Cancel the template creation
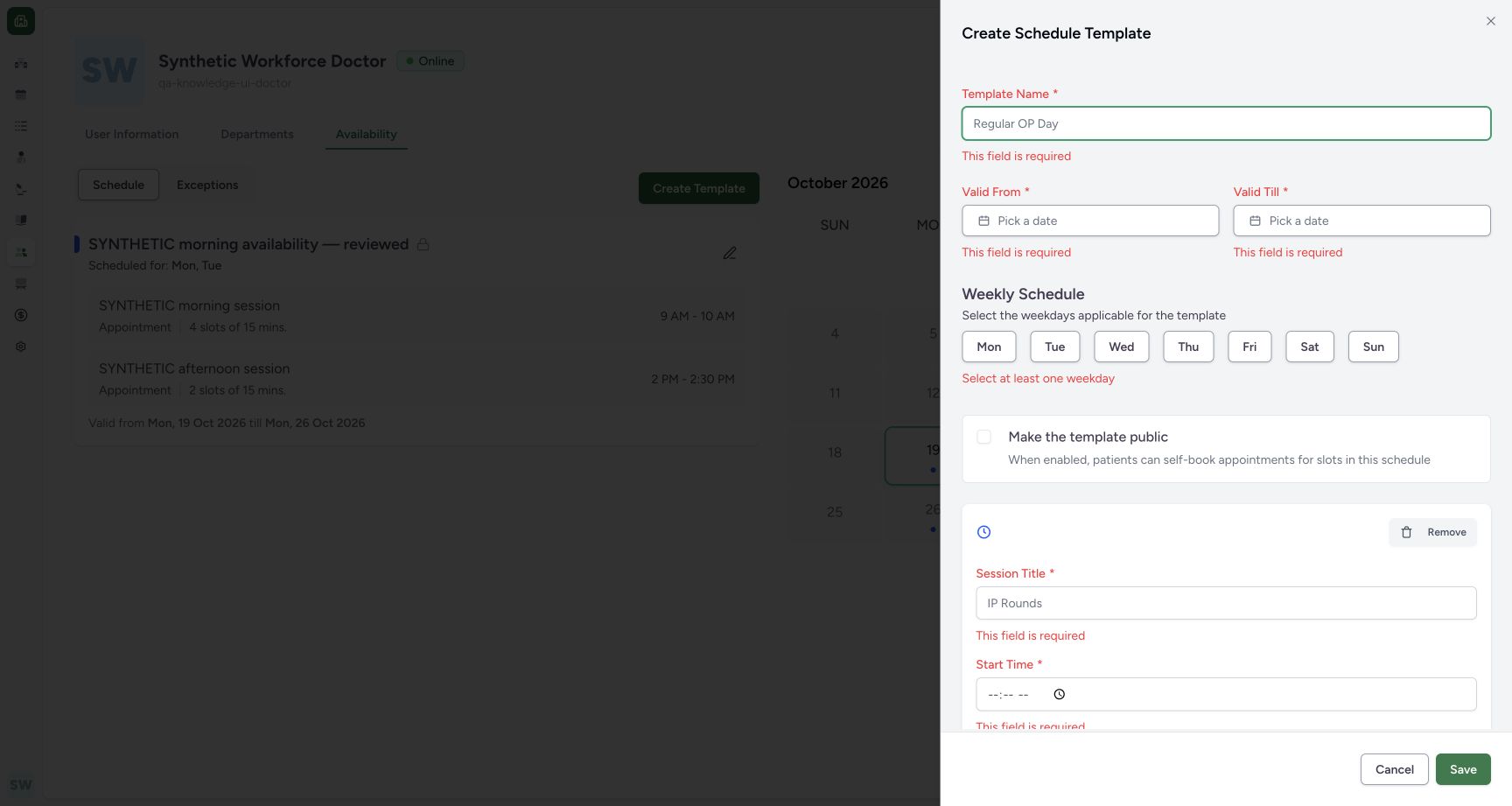The width and height of the screenshot is (1512, 806). (1394, 769)
